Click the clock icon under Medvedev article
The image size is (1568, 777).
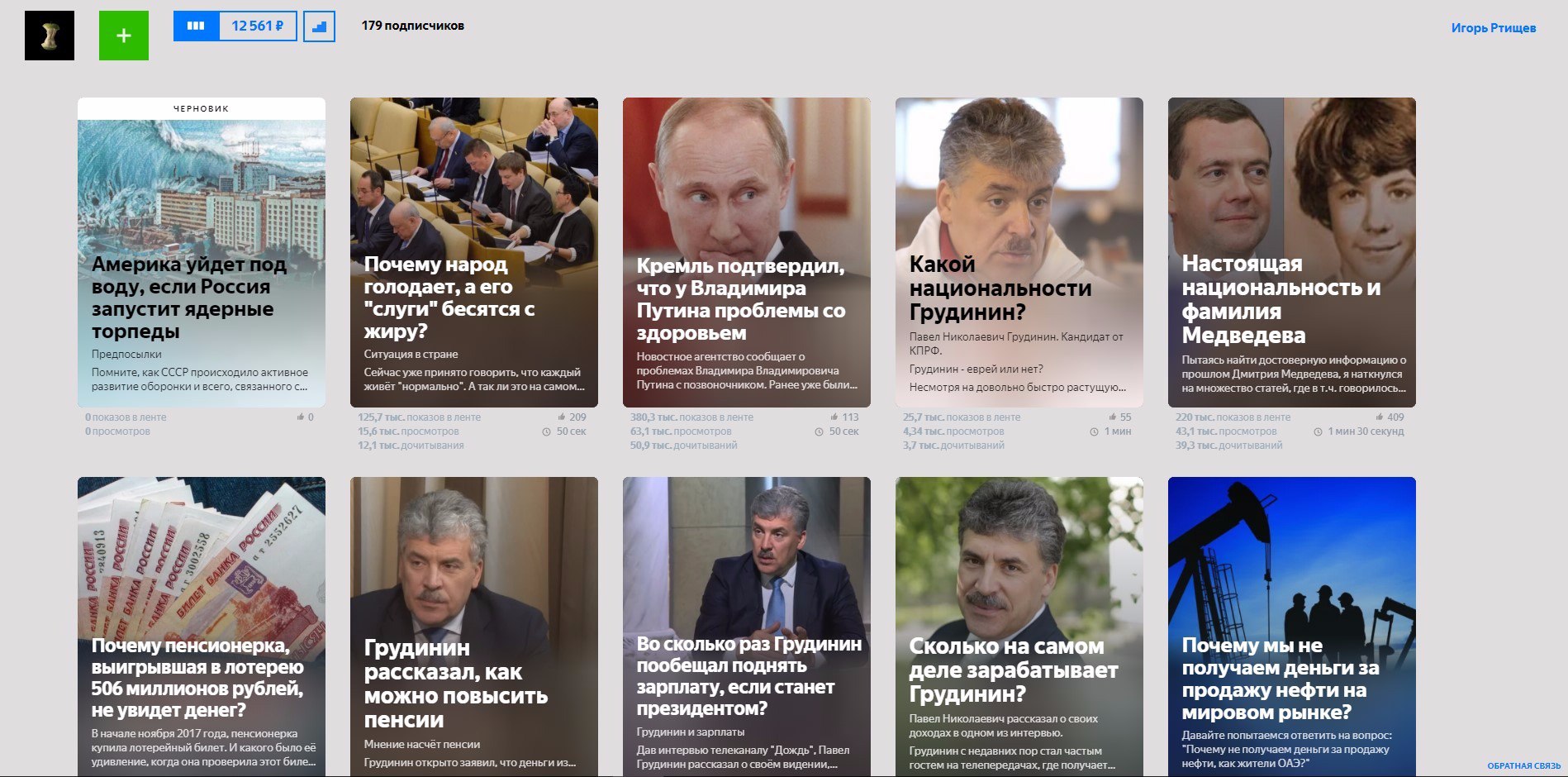(1319, 431)
